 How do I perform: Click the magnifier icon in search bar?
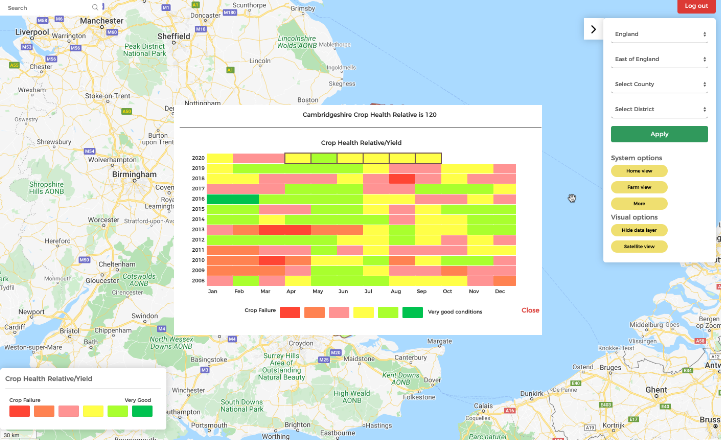95,7
